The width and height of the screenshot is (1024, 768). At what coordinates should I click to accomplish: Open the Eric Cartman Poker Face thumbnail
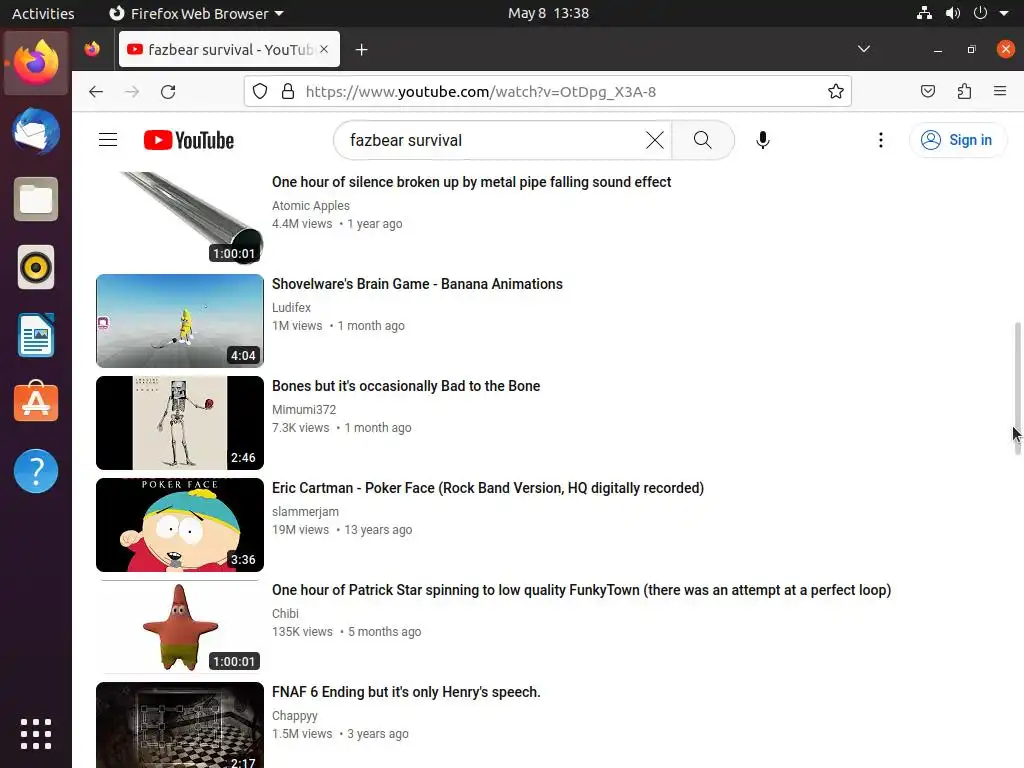coord(180,524)
